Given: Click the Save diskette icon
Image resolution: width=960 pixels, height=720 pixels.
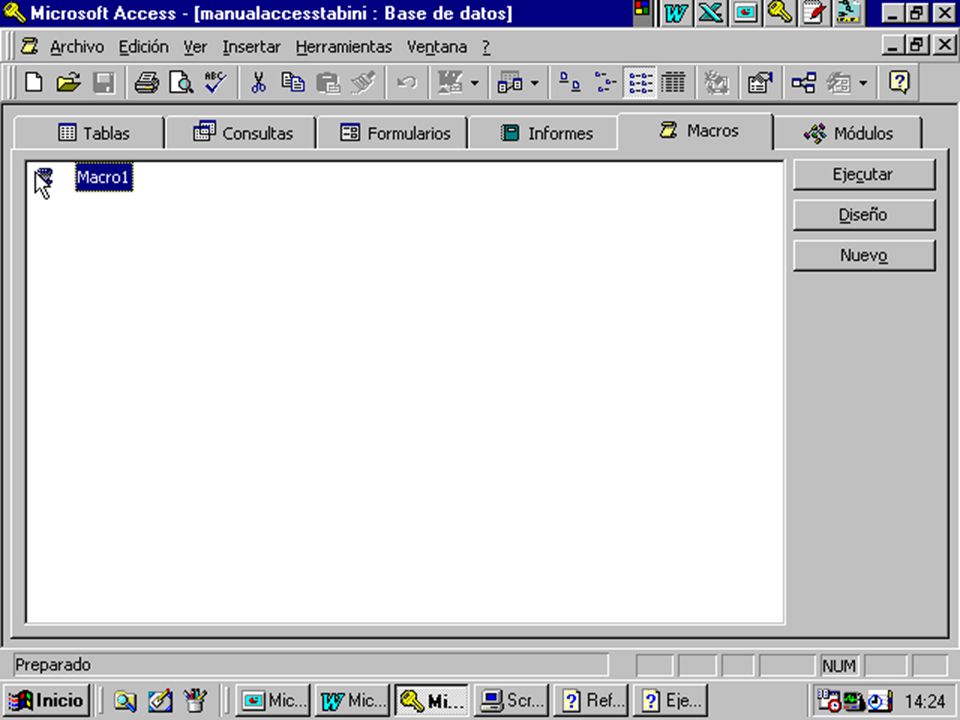Looking at the screenshot, I should tap(103, 82).
